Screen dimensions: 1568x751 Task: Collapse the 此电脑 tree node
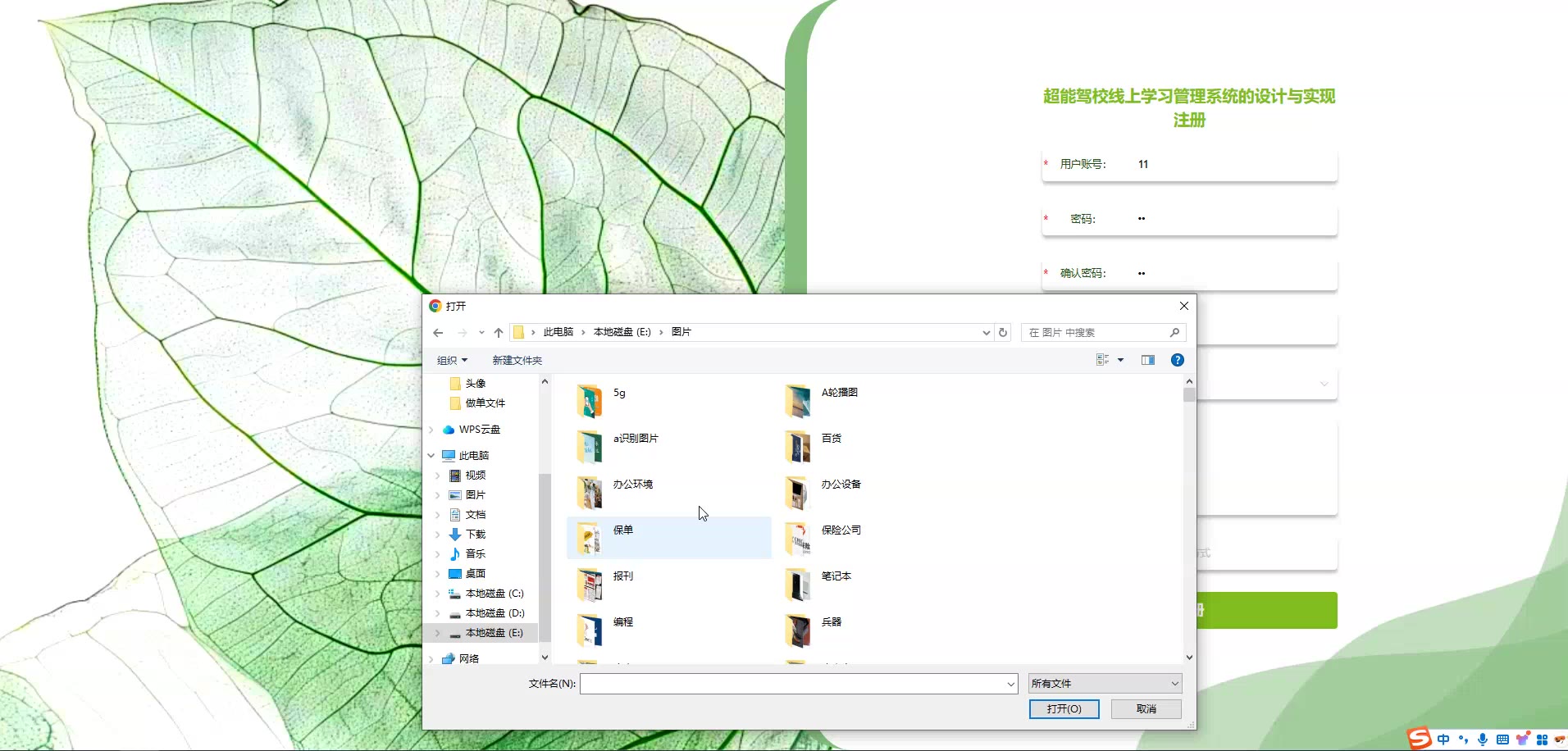[431, 456]
